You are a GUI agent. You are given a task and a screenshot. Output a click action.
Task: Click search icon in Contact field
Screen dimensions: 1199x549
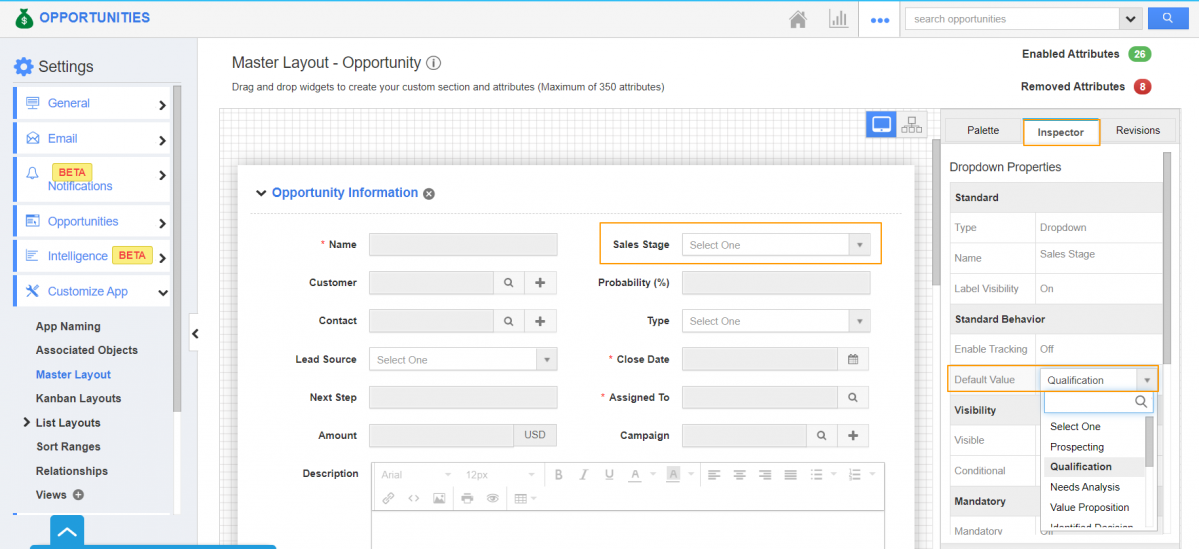(x=508, y=321)
